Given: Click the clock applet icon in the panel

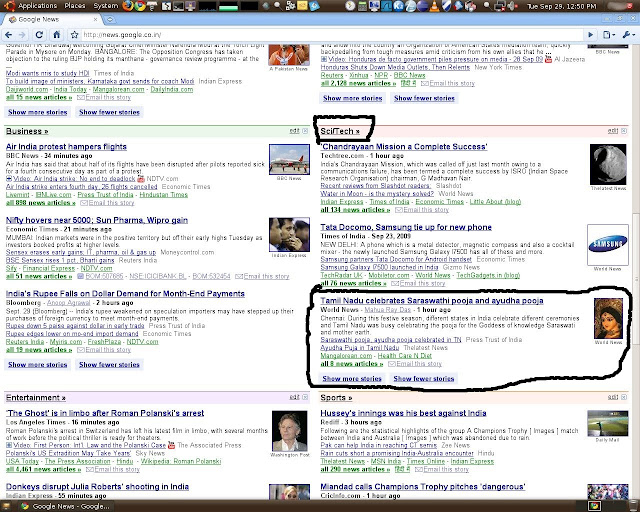Looking at the screenshot, I should [350, 6].
